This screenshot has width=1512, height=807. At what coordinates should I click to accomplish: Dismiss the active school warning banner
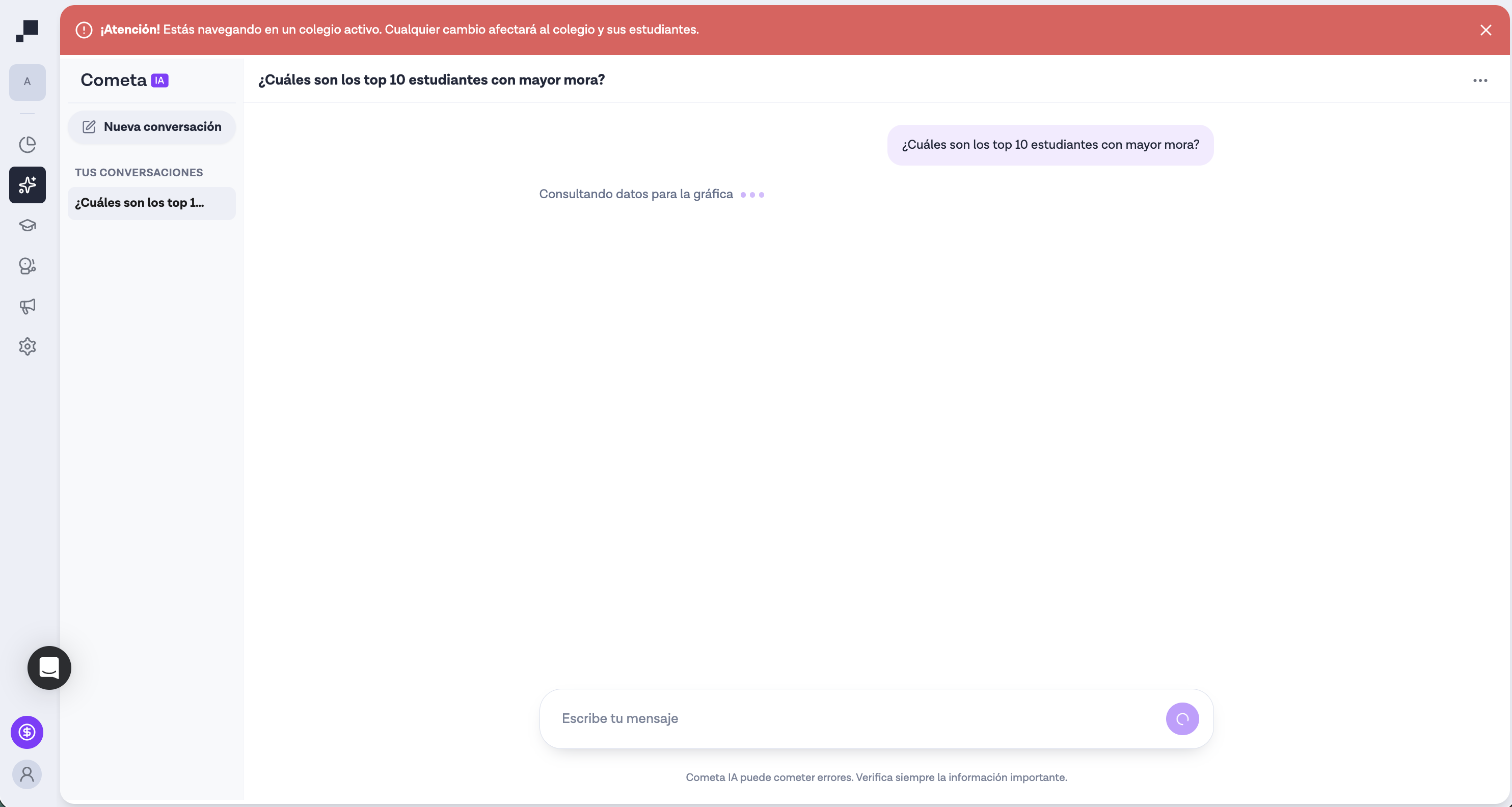pyautogui.click(x=1486, y=30)
